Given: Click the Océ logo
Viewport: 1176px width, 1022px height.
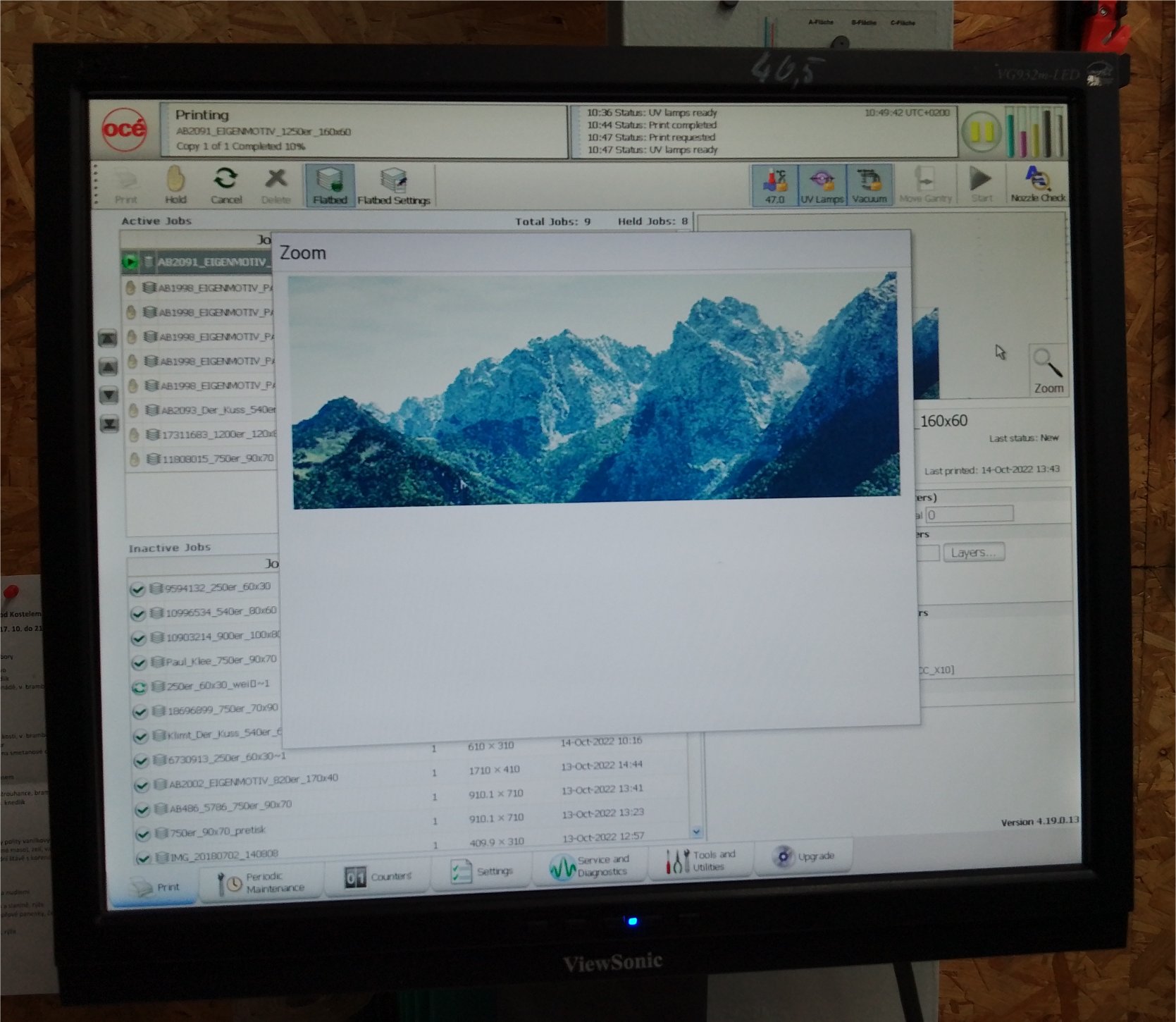Looking at the screenshot, I should point(124,129).
